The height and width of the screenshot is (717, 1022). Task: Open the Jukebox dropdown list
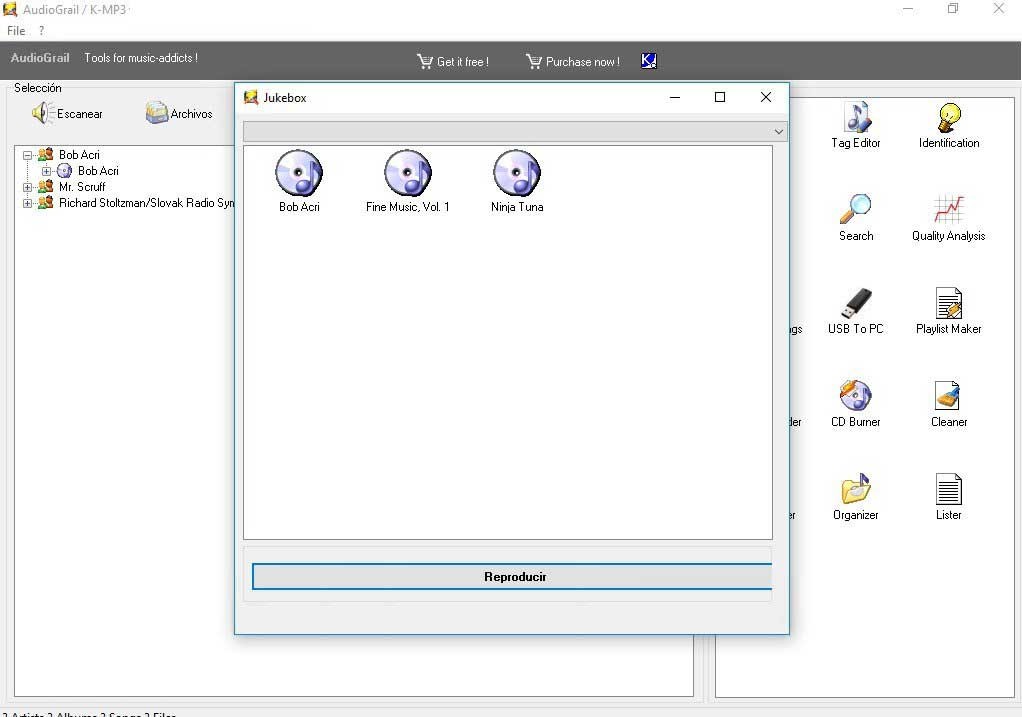[778, 132]
